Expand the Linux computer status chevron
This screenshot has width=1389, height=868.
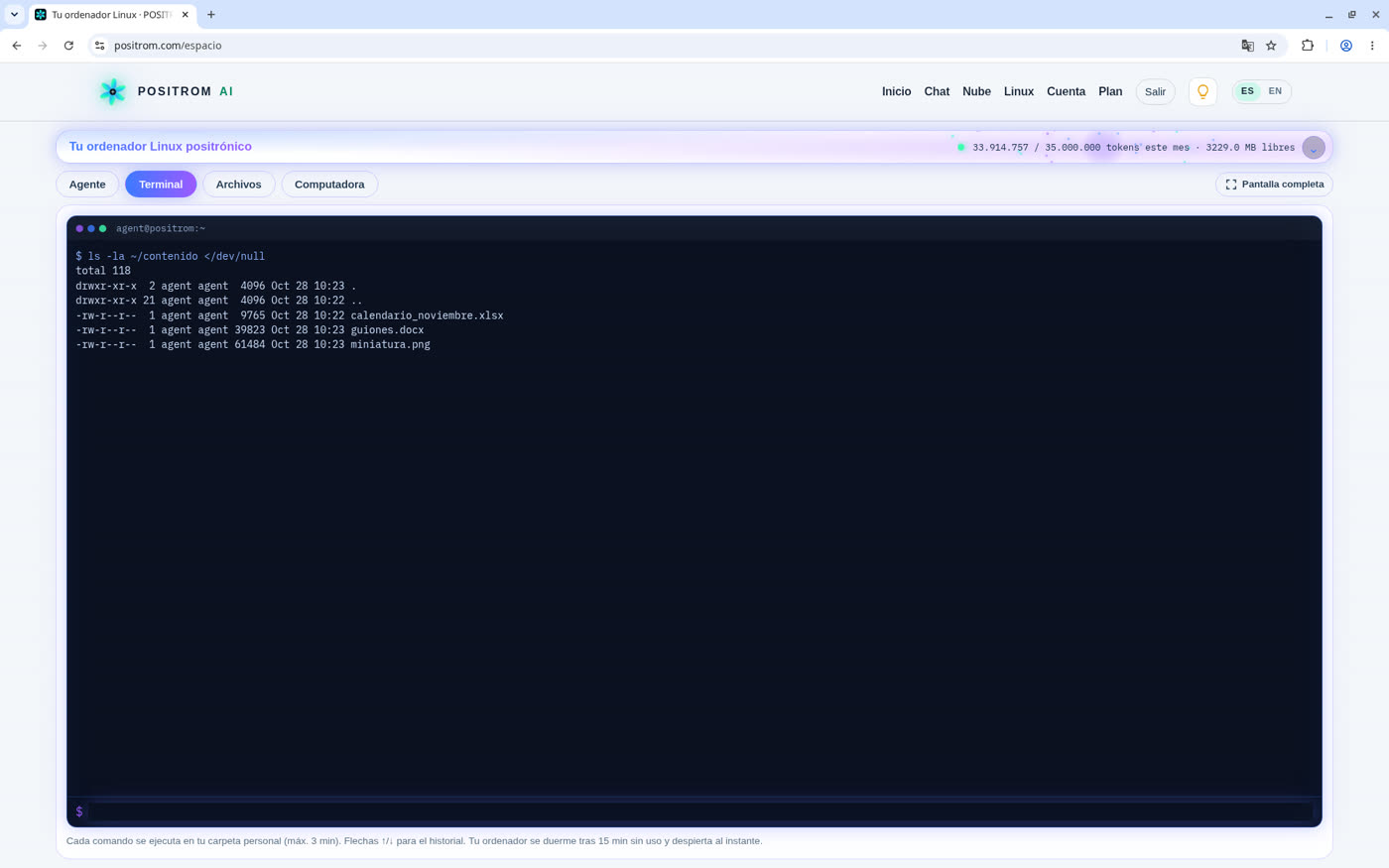[x=1314, y=148]
